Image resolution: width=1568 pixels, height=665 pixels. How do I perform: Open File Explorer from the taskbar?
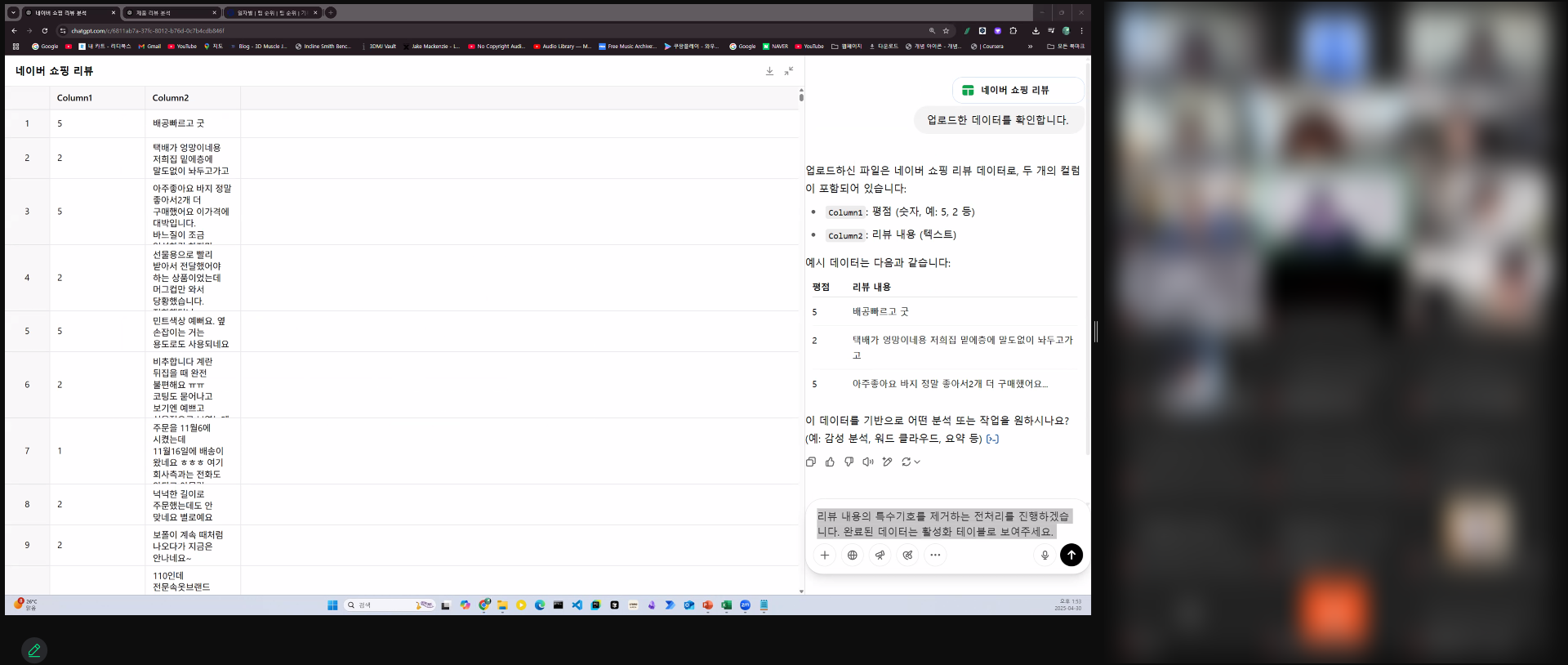(x=502, y=605)
